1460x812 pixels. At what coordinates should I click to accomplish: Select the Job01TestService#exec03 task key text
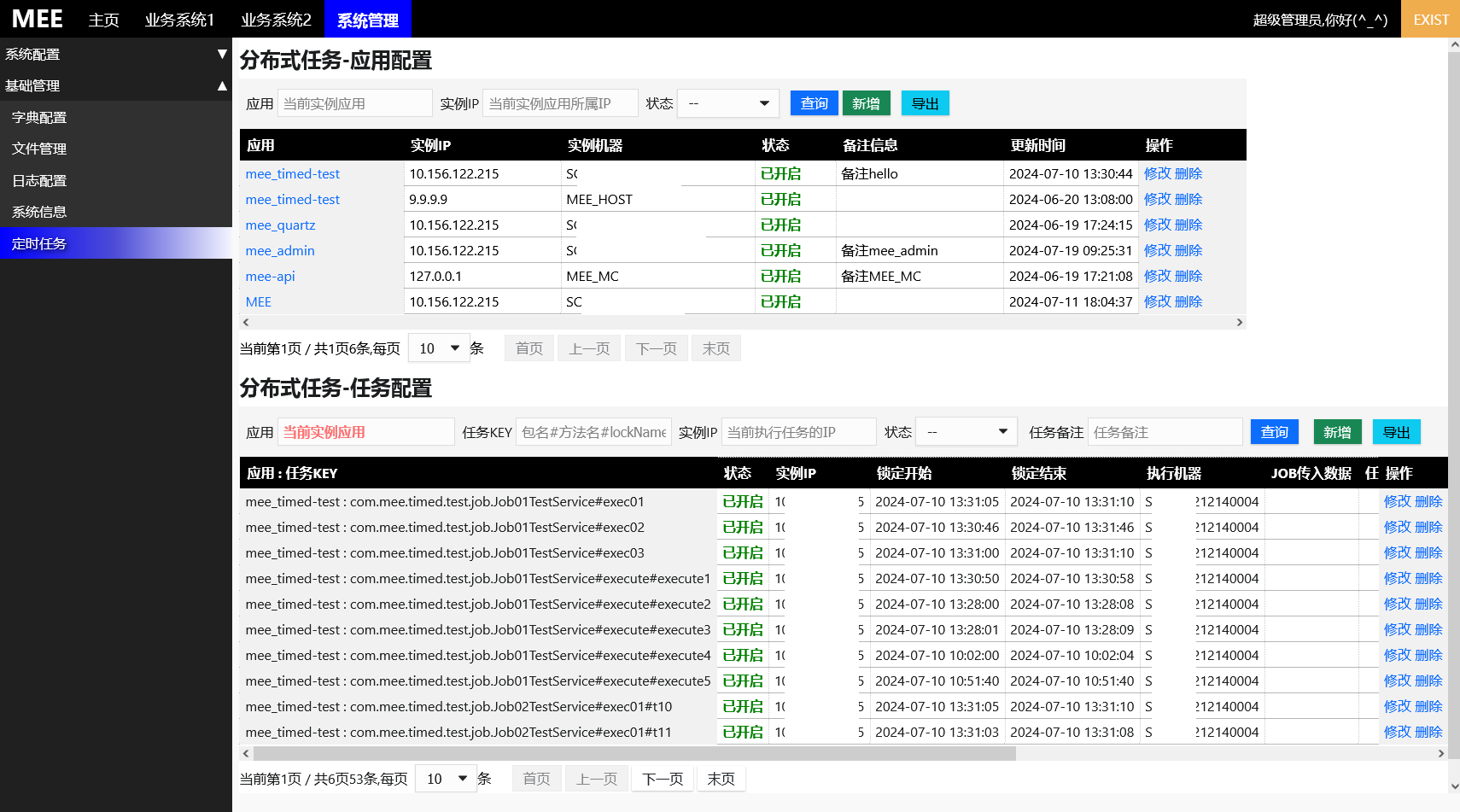pos(445,552)
